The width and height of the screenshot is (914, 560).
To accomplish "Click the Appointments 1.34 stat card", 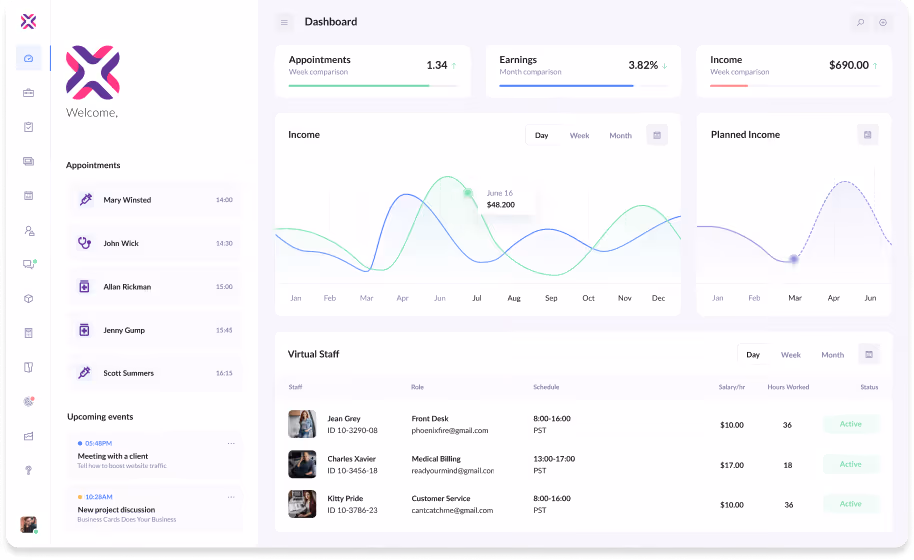I will tap(372, 71).
